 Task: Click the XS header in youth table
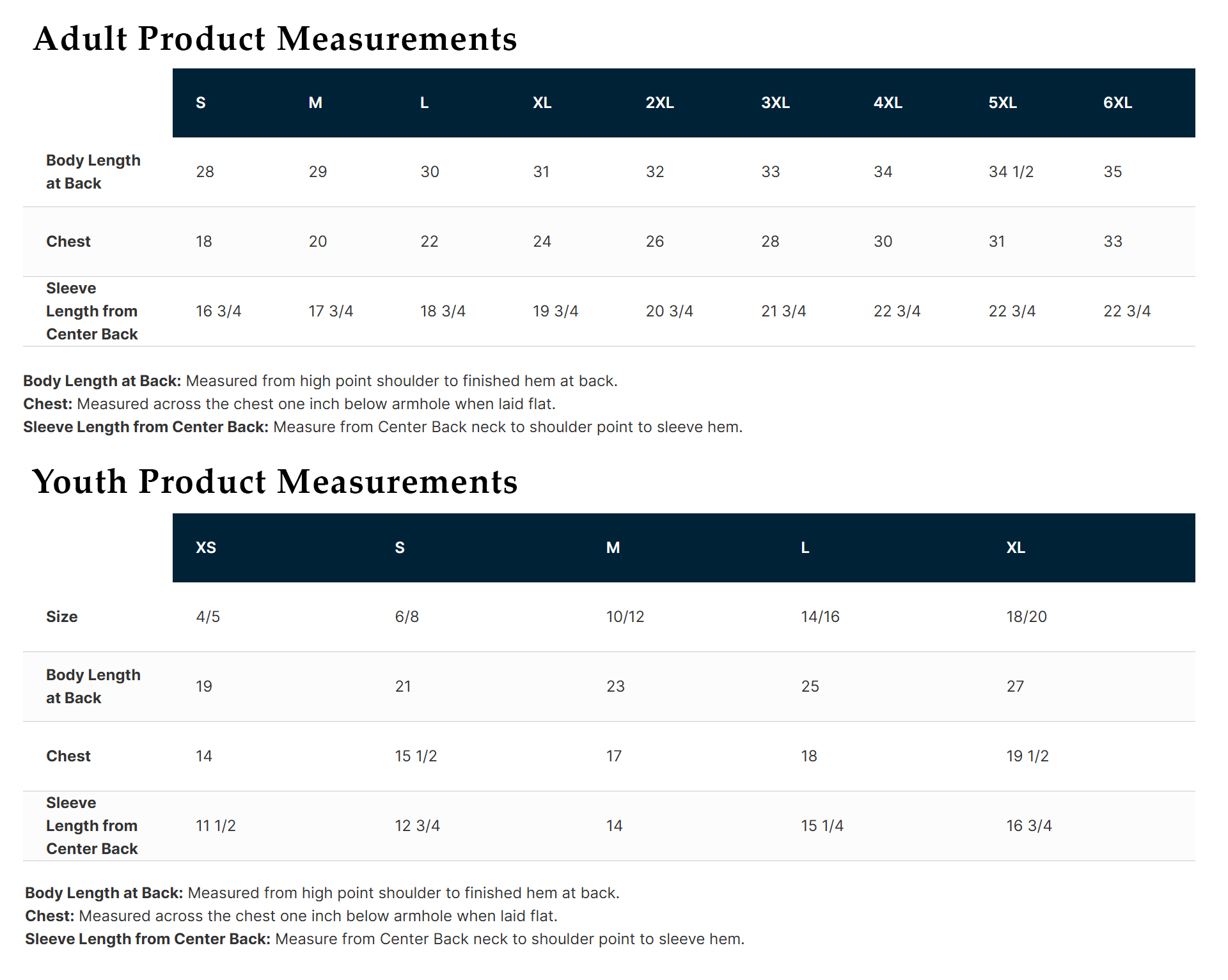(x=206, y=548)
